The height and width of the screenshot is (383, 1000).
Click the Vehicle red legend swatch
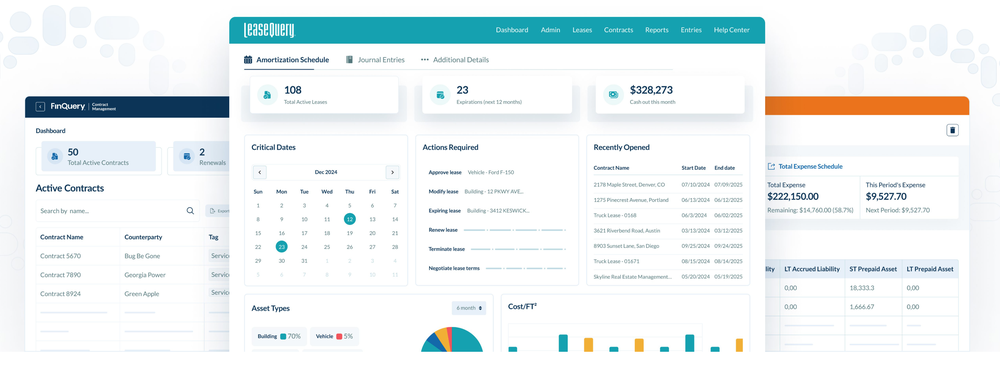(339, 336)
